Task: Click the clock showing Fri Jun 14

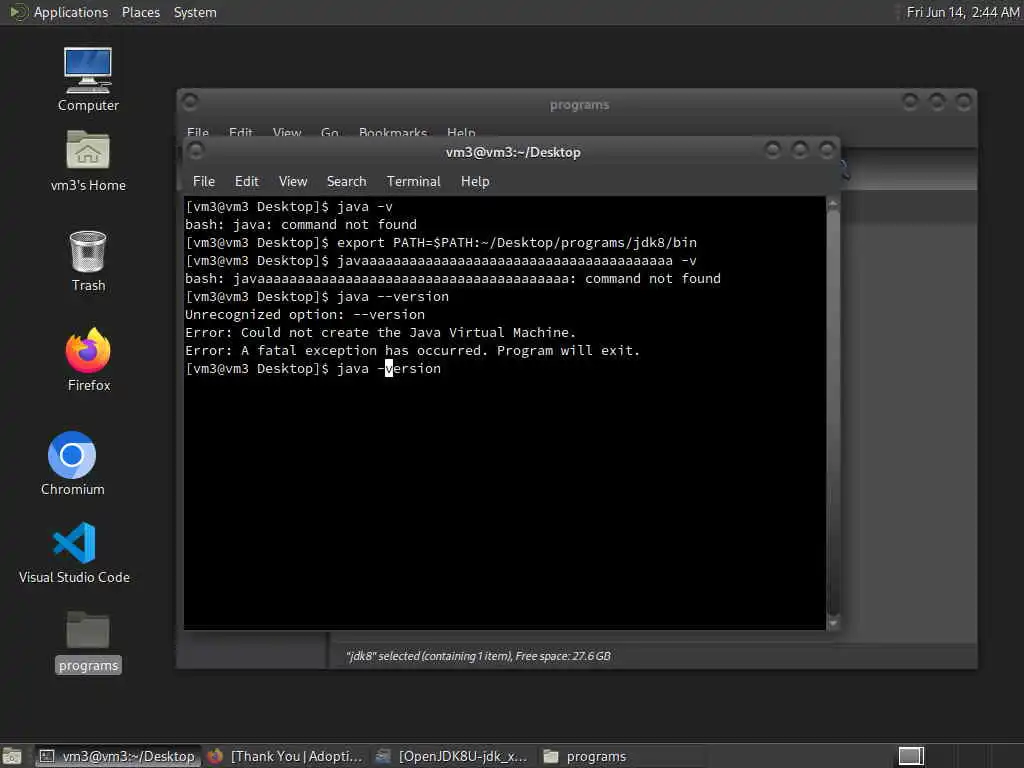Action: [x=963, y=12]
